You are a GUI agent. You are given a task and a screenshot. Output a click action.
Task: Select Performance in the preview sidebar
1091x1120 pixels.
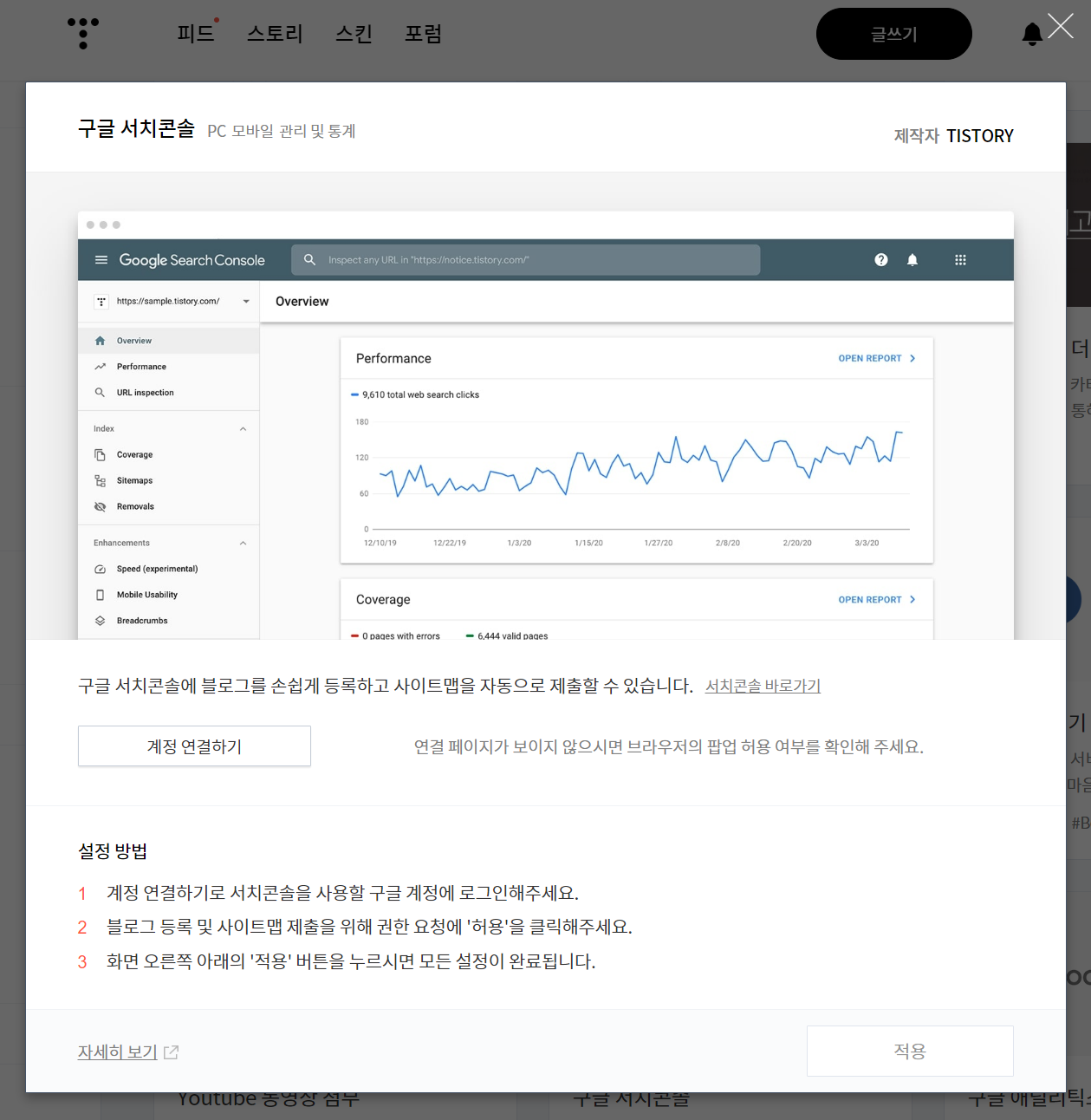pyautogui.click(x=169, y=367)
